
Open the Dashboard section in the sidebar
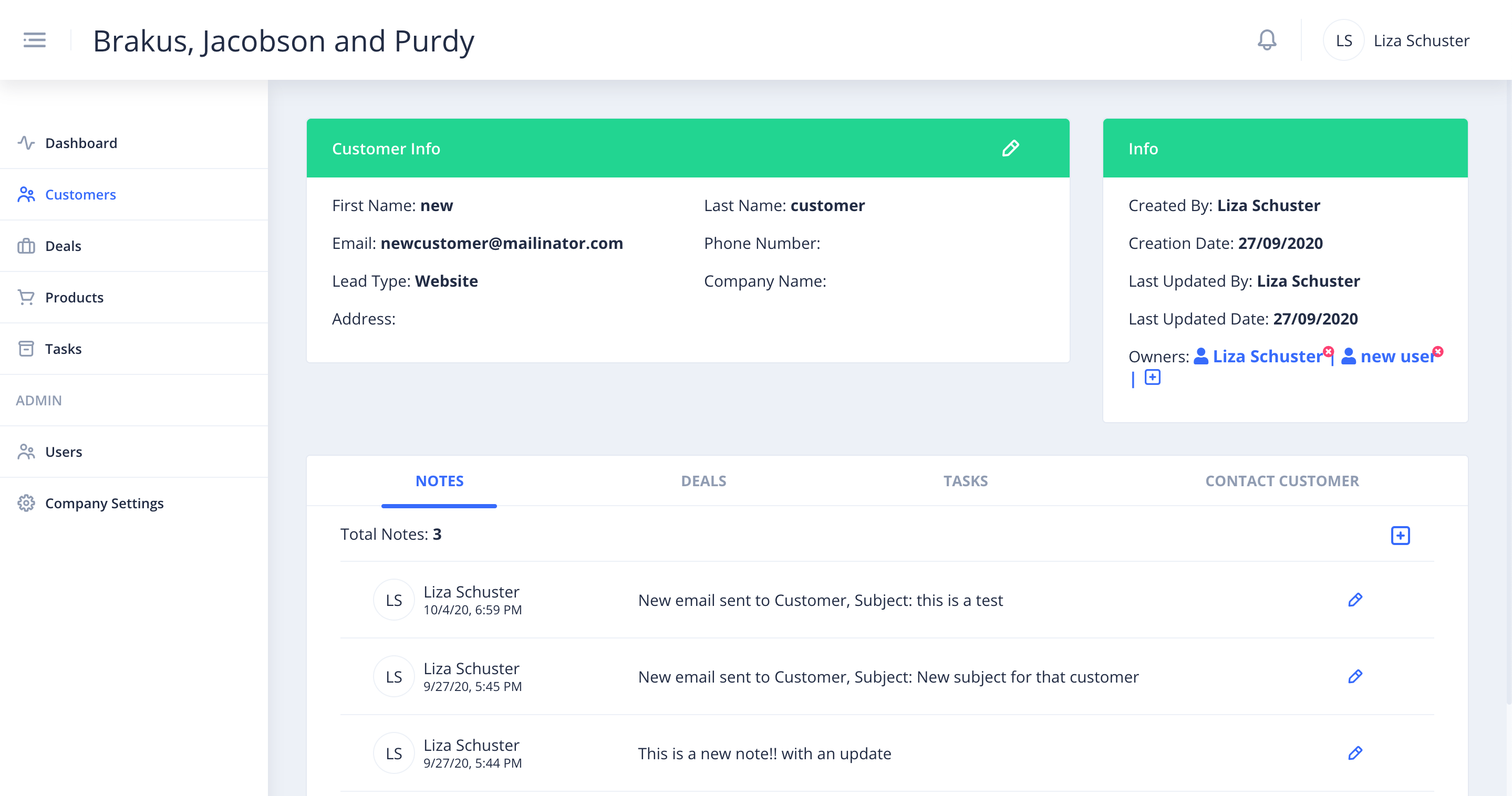81,142
